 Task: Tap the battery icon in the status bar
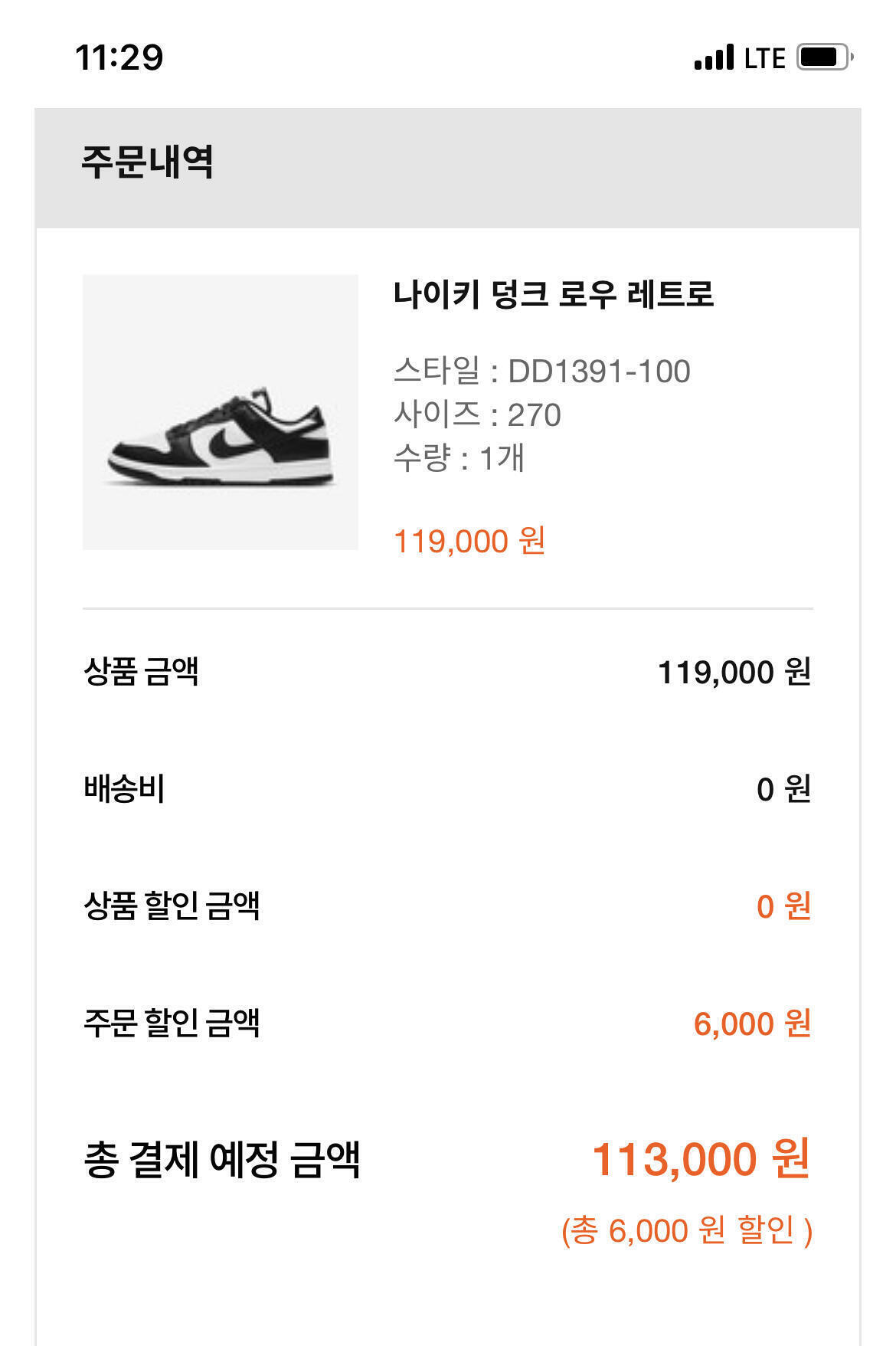825,57
